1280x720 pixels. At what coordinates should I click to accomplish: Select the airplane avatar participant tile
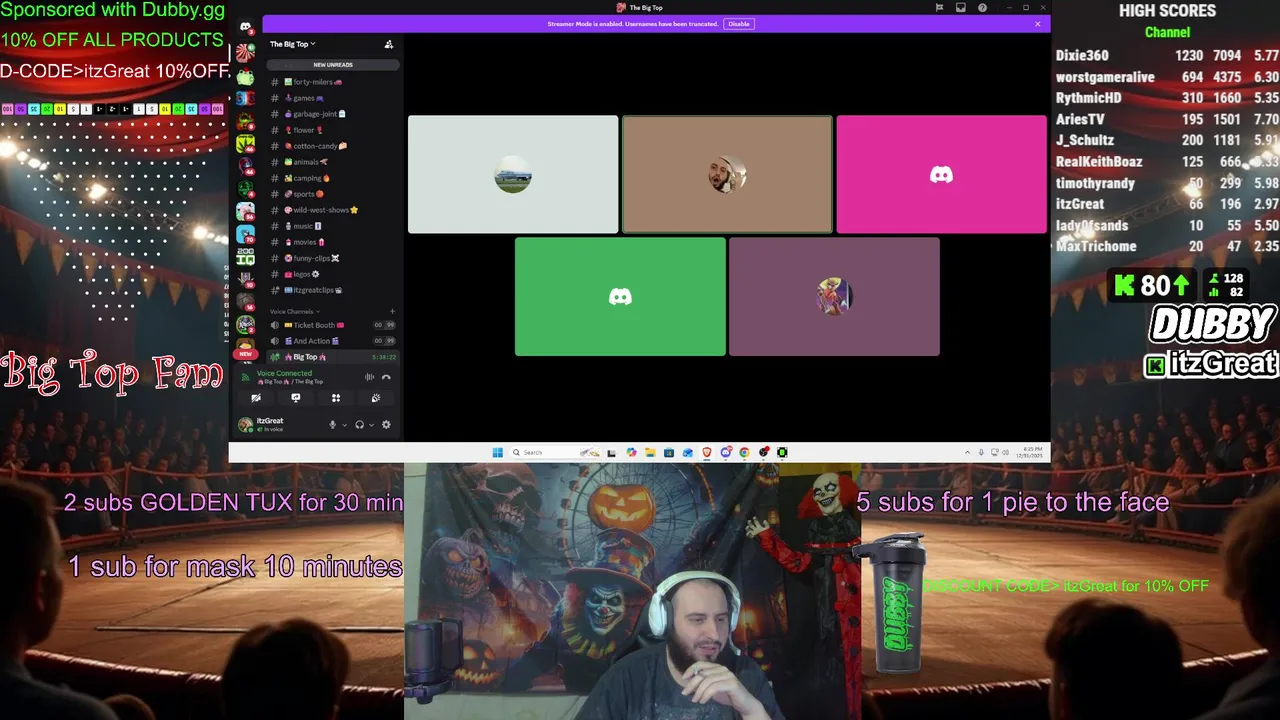click(x=513, y=175)
